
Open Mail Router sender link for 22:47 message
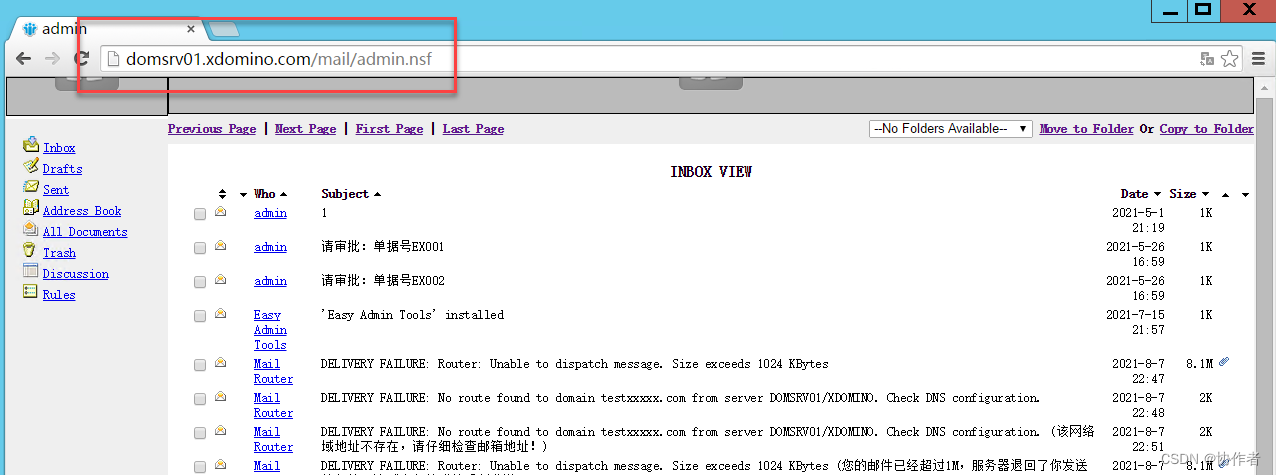click(273, 371)
